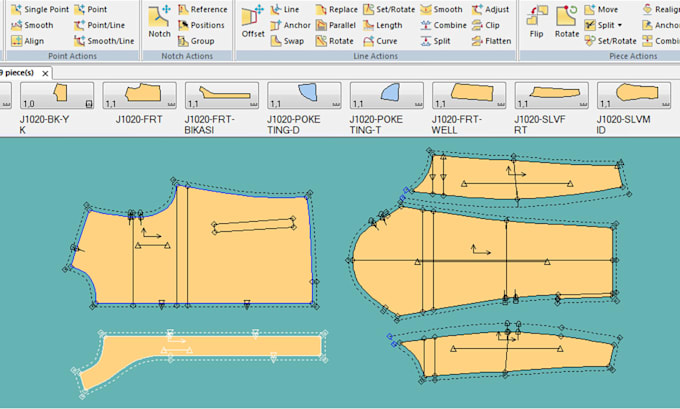Click the line Anchor tool
This screenshot has width=680, height=409.
(x=290, y=25)
